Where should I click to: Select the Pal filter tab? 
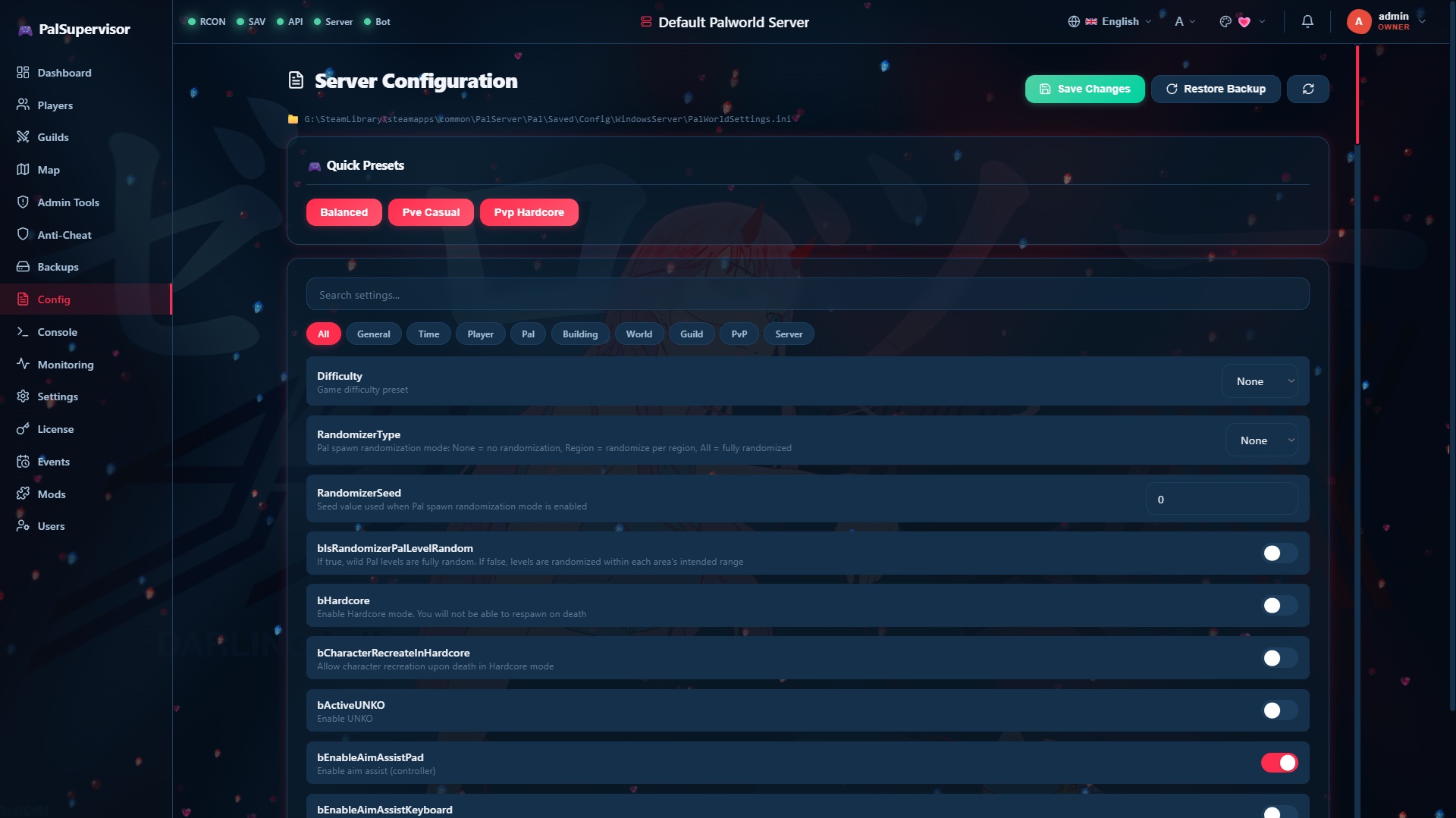pyautogui.click(x=529, y=334)
